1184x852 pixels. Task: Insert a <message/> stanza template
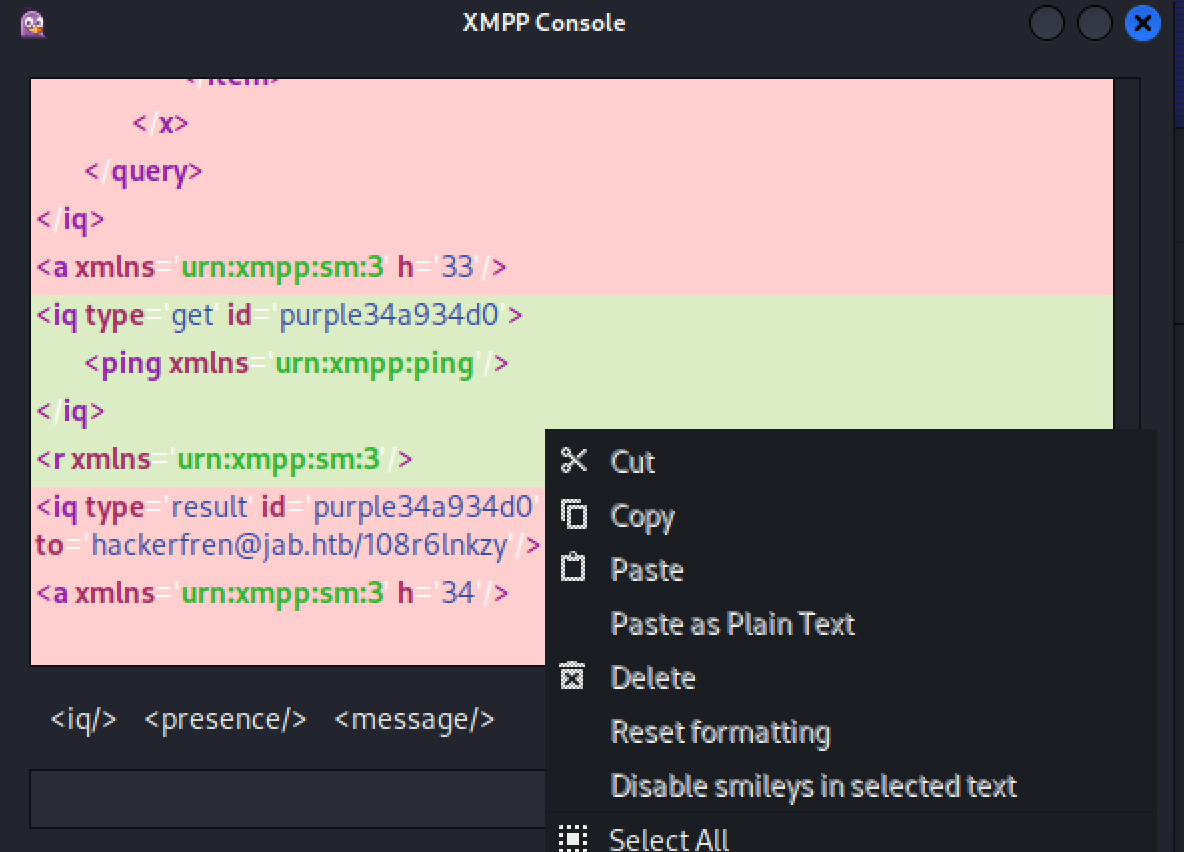[414, 719]
